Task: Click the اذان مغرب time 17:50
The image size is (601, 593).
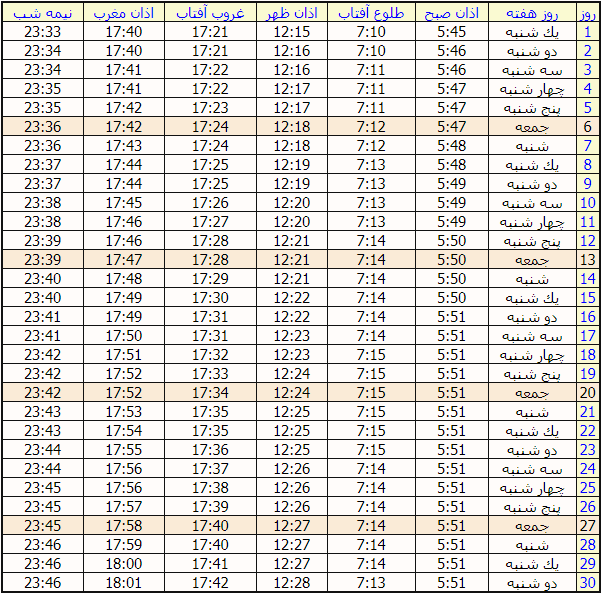Action: (124, 335)
